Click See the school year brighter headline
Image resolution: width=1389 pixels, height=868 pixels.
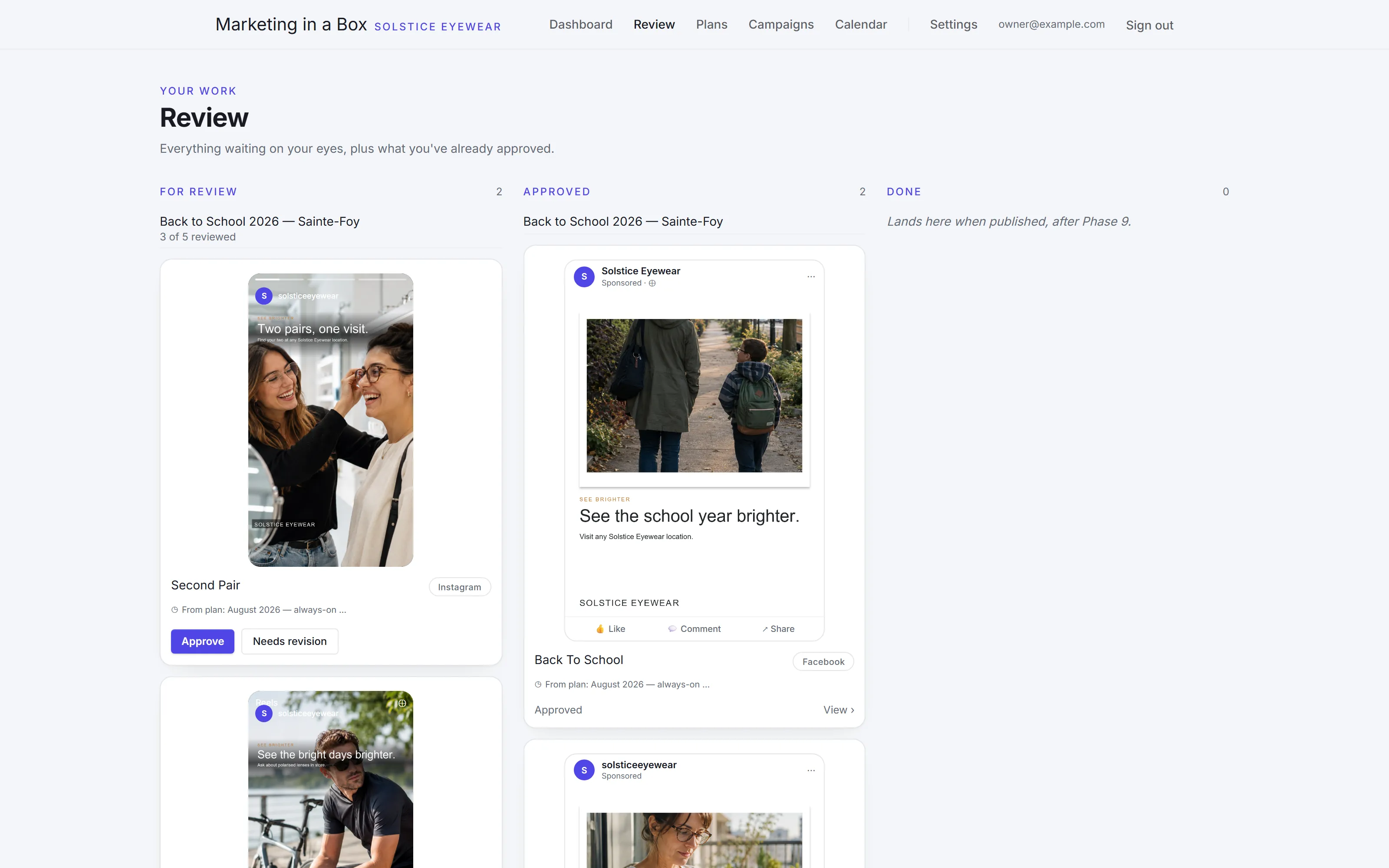[689, 516]
